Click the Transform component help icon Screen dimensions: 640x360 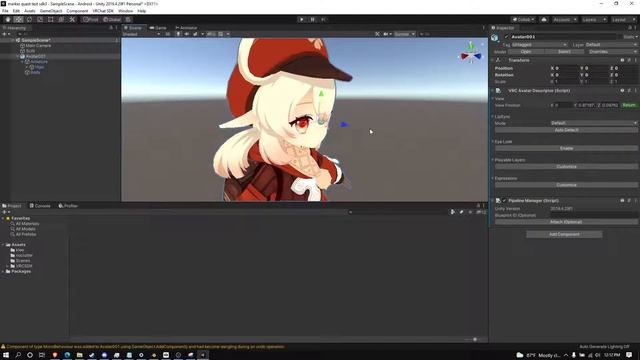coord(622,60)
